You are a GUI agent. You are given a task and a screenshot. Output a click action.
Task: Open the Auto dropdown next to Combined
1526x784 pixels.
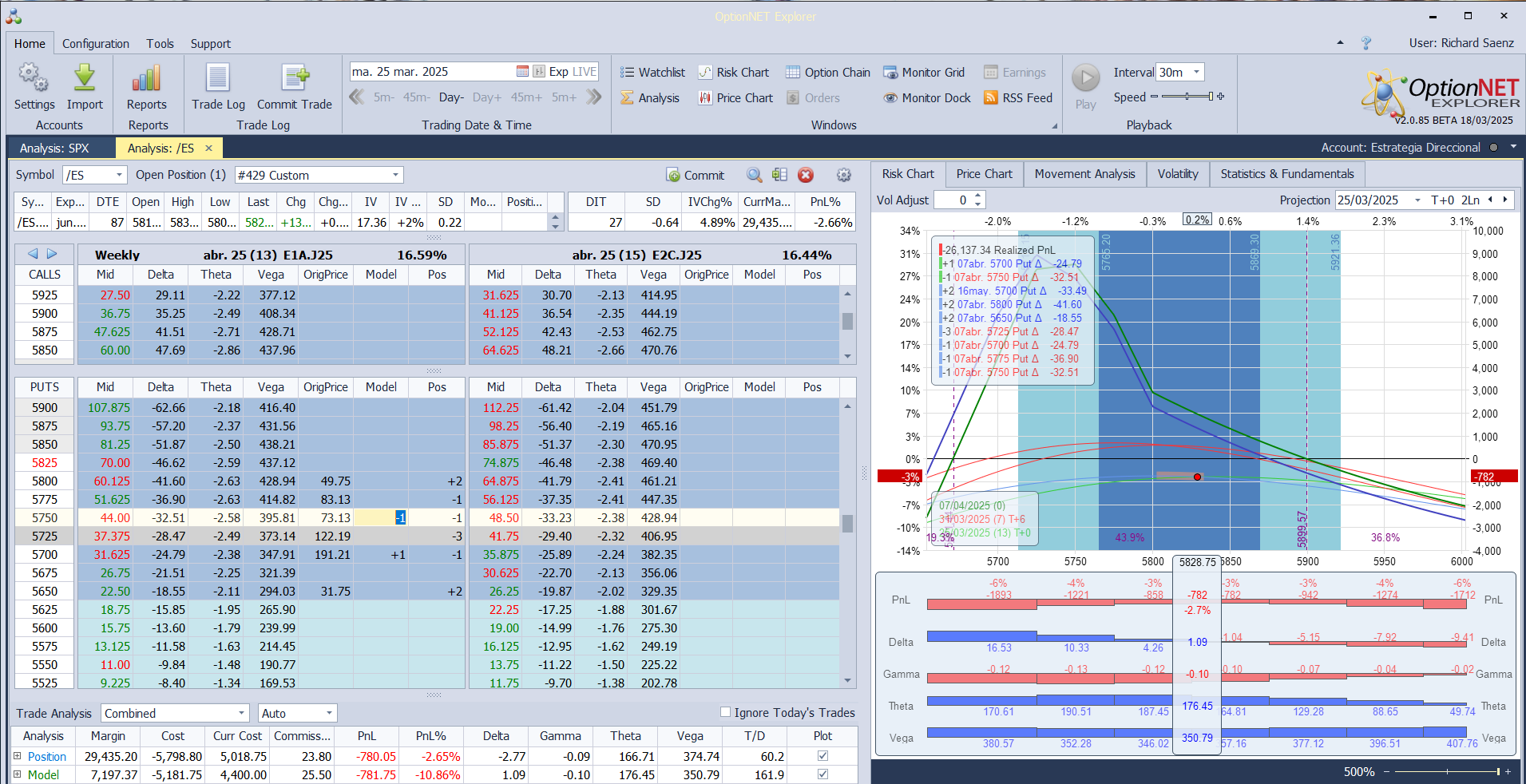coord(329,713)
